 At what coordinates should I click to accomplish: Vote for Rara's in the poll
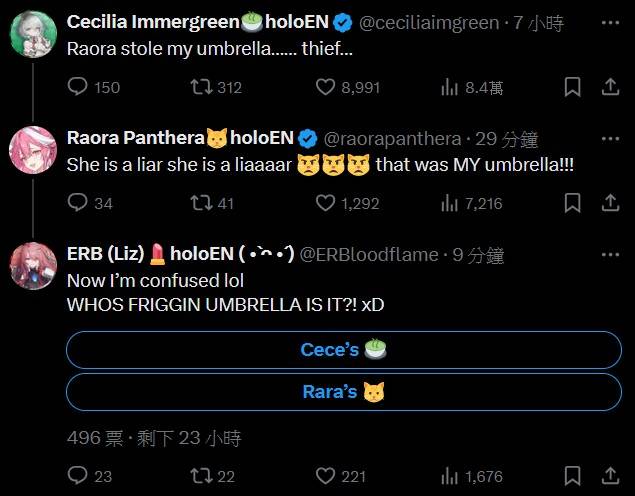tap(344, 392)
